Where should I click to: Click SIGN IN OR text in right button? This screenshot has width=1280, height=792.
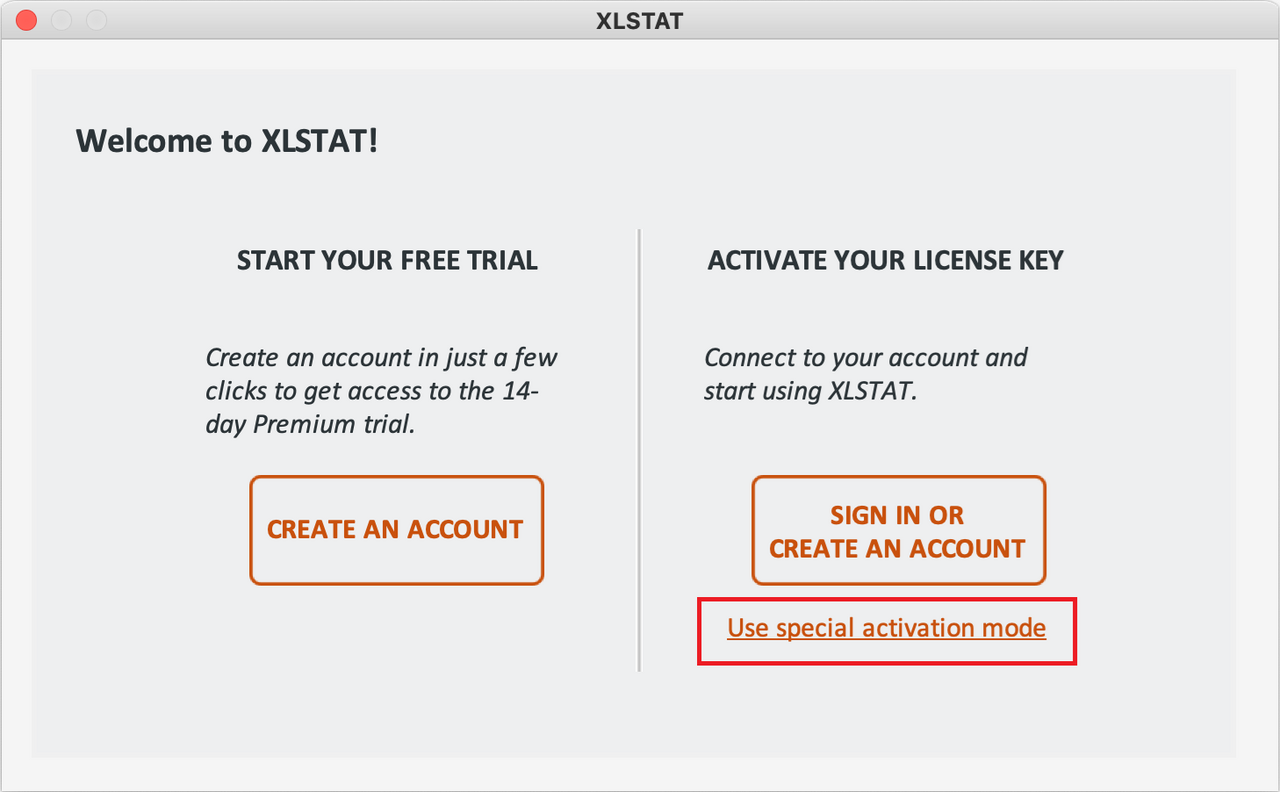point(897,515)
